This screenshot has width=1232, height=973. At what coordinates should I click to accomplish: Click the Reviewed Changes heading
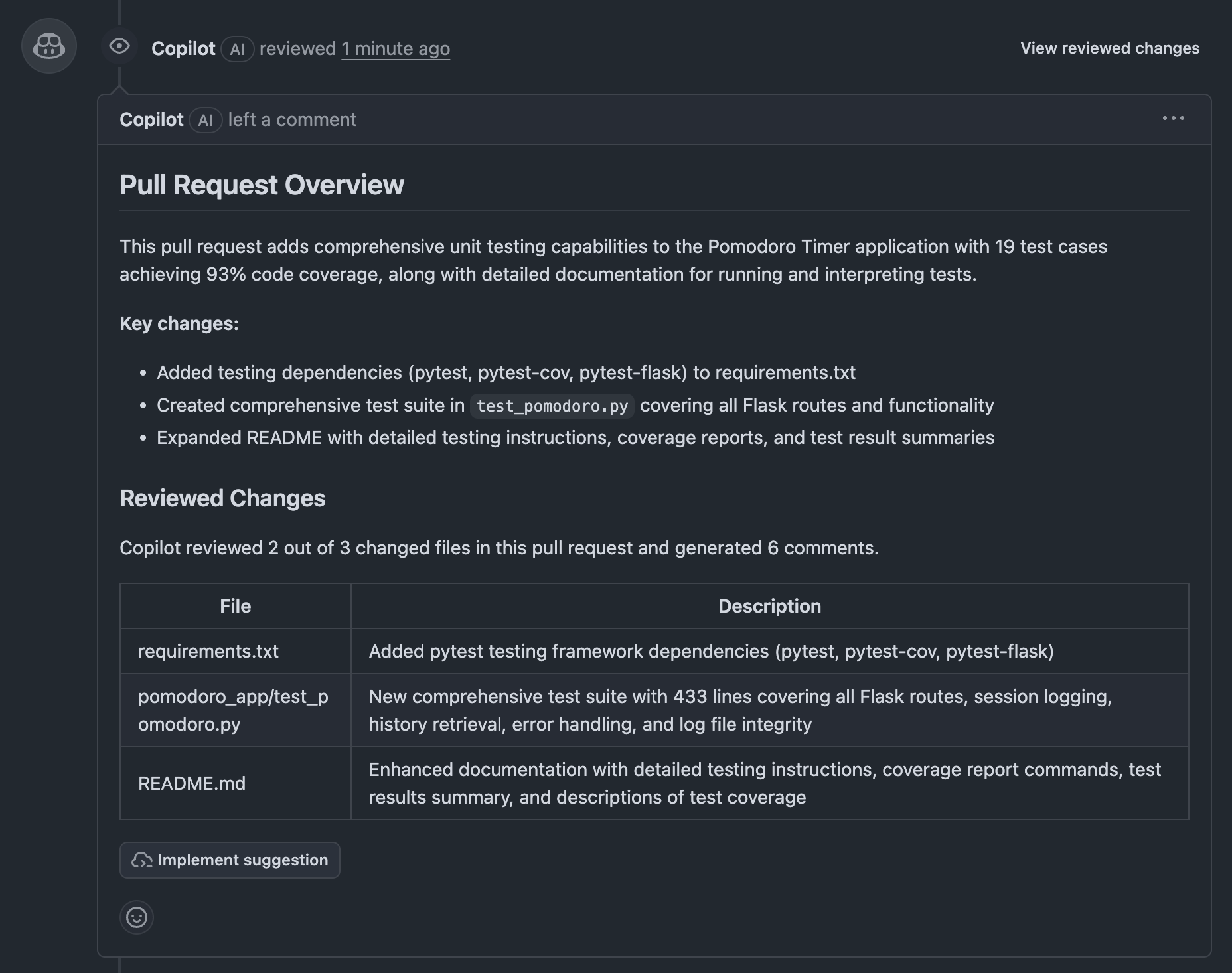pos(222,498)
